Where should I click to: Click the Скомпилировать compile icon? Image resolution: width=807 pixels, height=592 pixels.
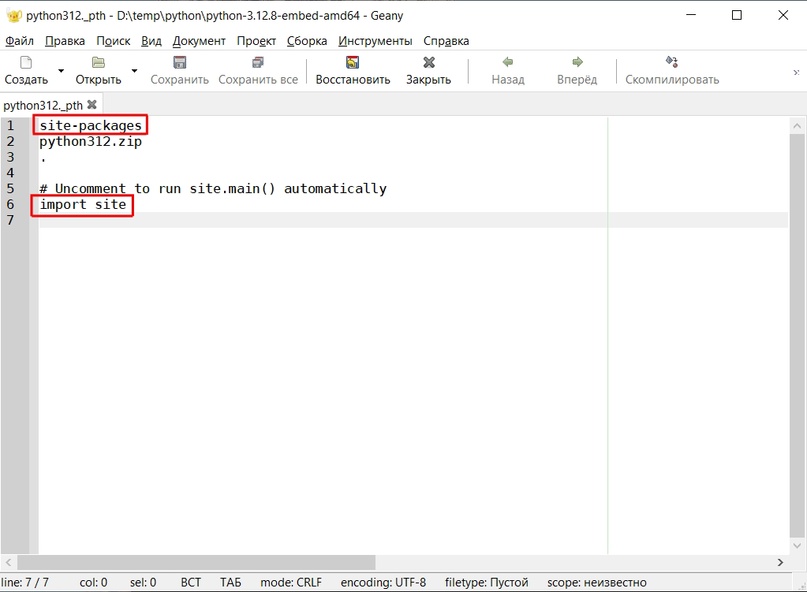pyautogui.click(x=672, y=63)
